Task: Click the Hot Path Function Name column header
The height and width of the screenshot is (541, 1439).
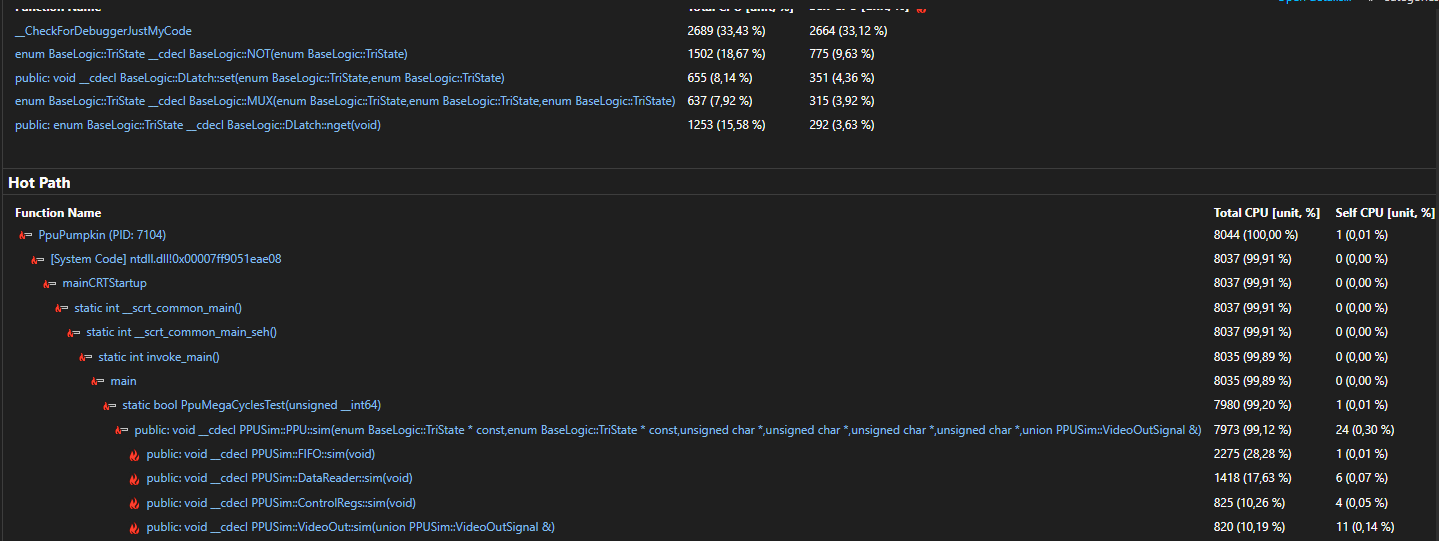Action: coord(58,213)
